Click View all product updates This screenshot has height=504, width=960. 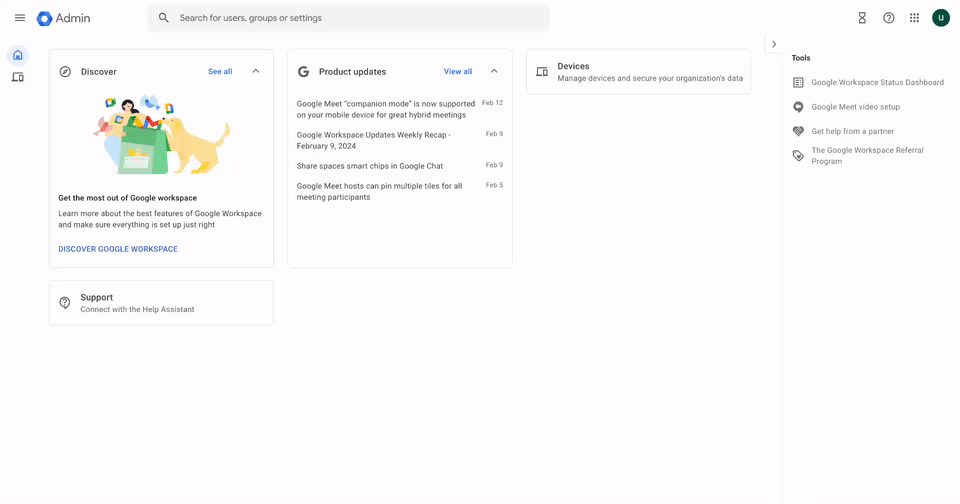point(457,72)
